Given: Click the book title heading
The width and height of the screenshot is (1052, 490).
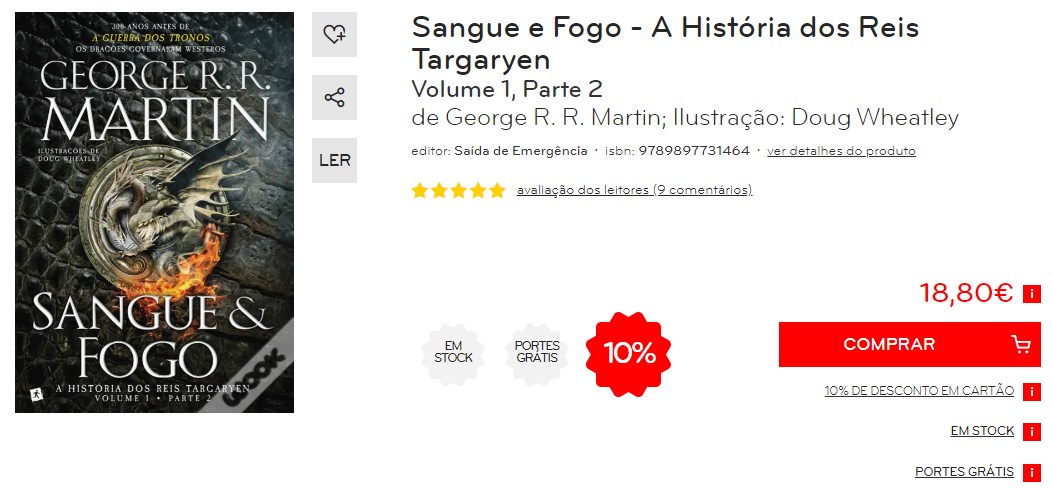Looking at the screenshot, I should pos(665,43).
